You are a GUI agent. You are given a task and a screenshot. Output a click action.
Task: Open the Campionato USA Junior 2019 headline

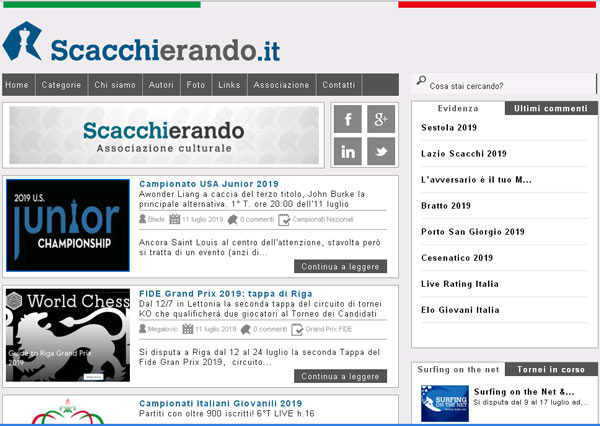[x=209, y=184]
